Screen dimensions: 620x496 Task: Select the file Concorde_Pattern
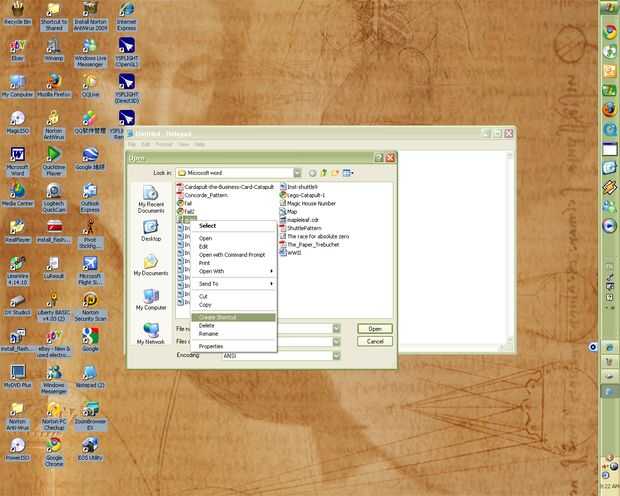(x=202, y=195)
